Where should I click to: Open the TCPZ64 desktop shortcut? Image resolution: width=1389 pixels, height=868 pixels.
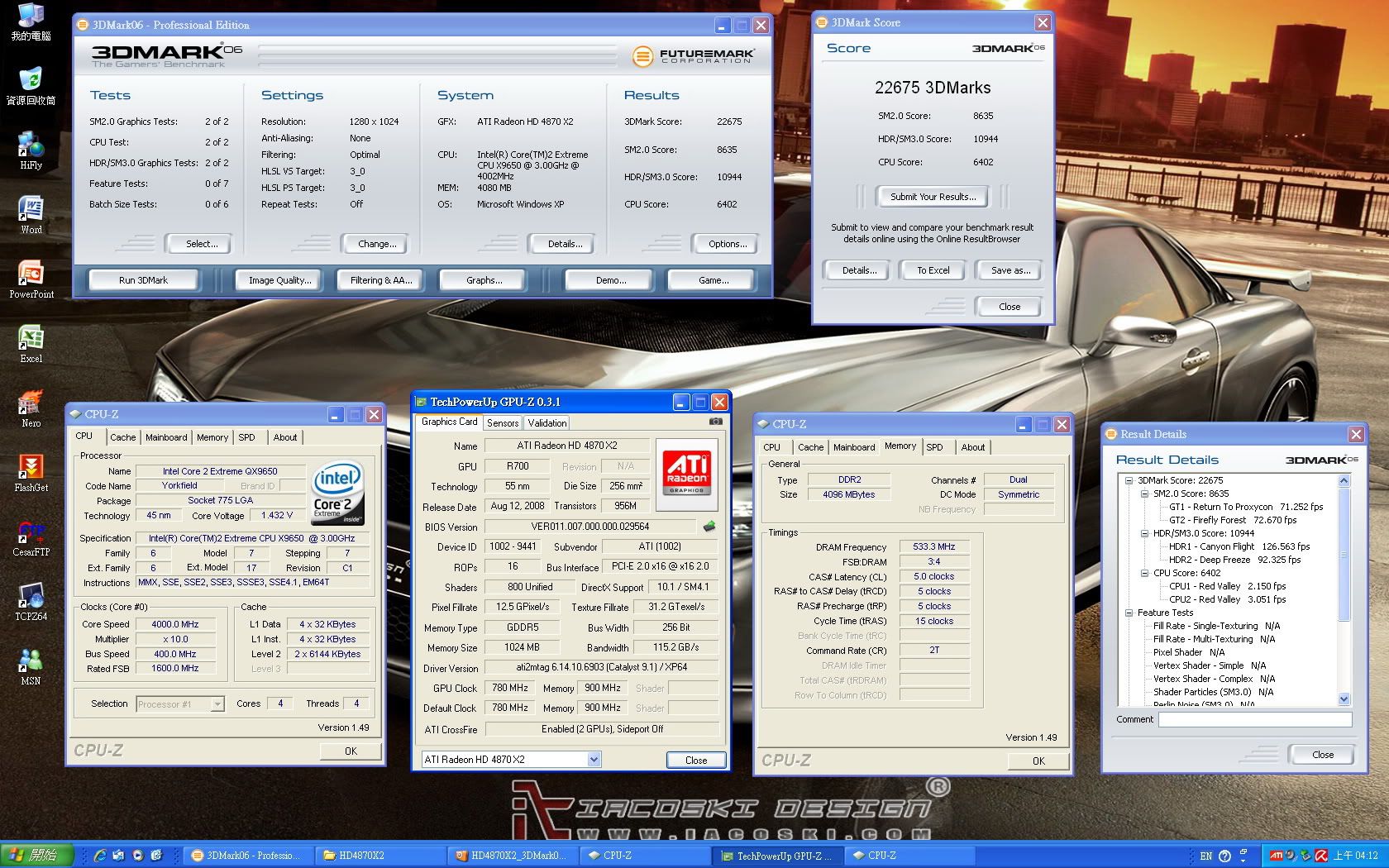[x=31, y=601]
